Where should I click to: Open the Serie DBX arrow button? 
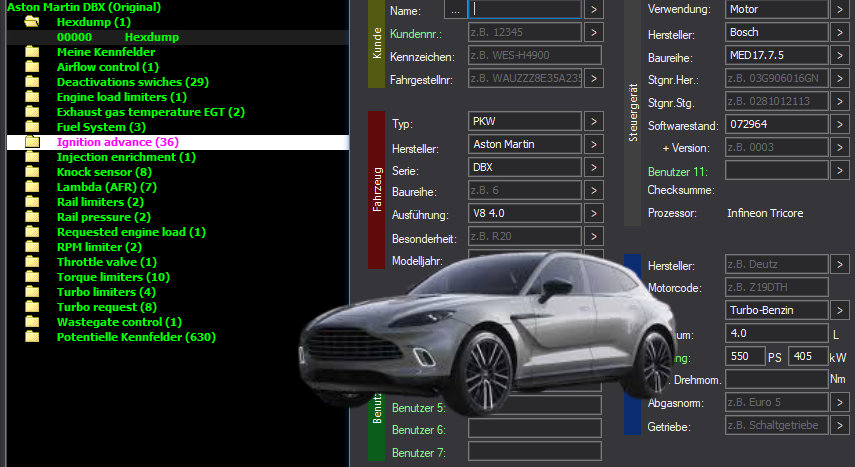[594, 167]
